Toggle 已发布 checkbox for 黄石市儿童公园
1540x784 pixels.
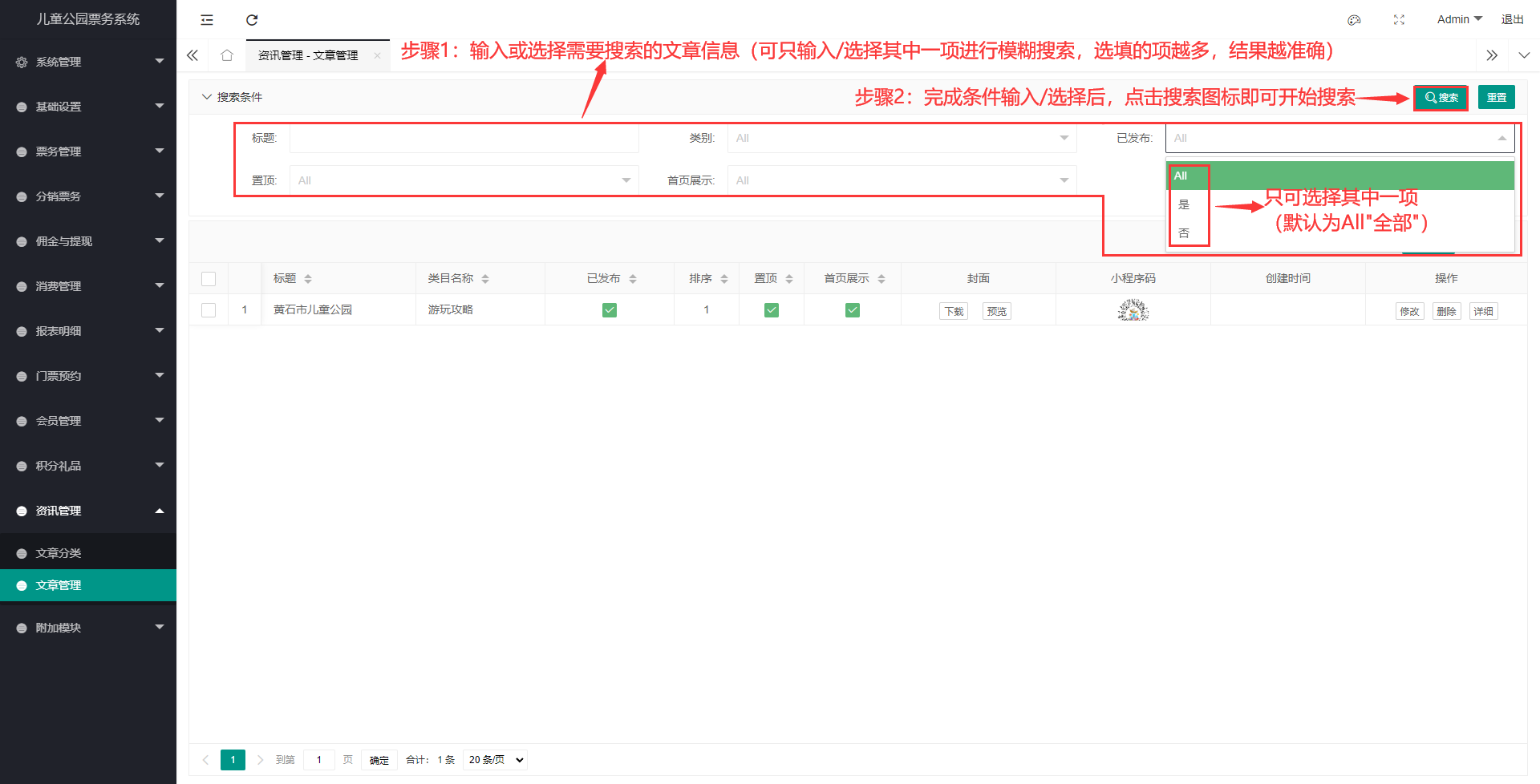(x=610, y=310)
